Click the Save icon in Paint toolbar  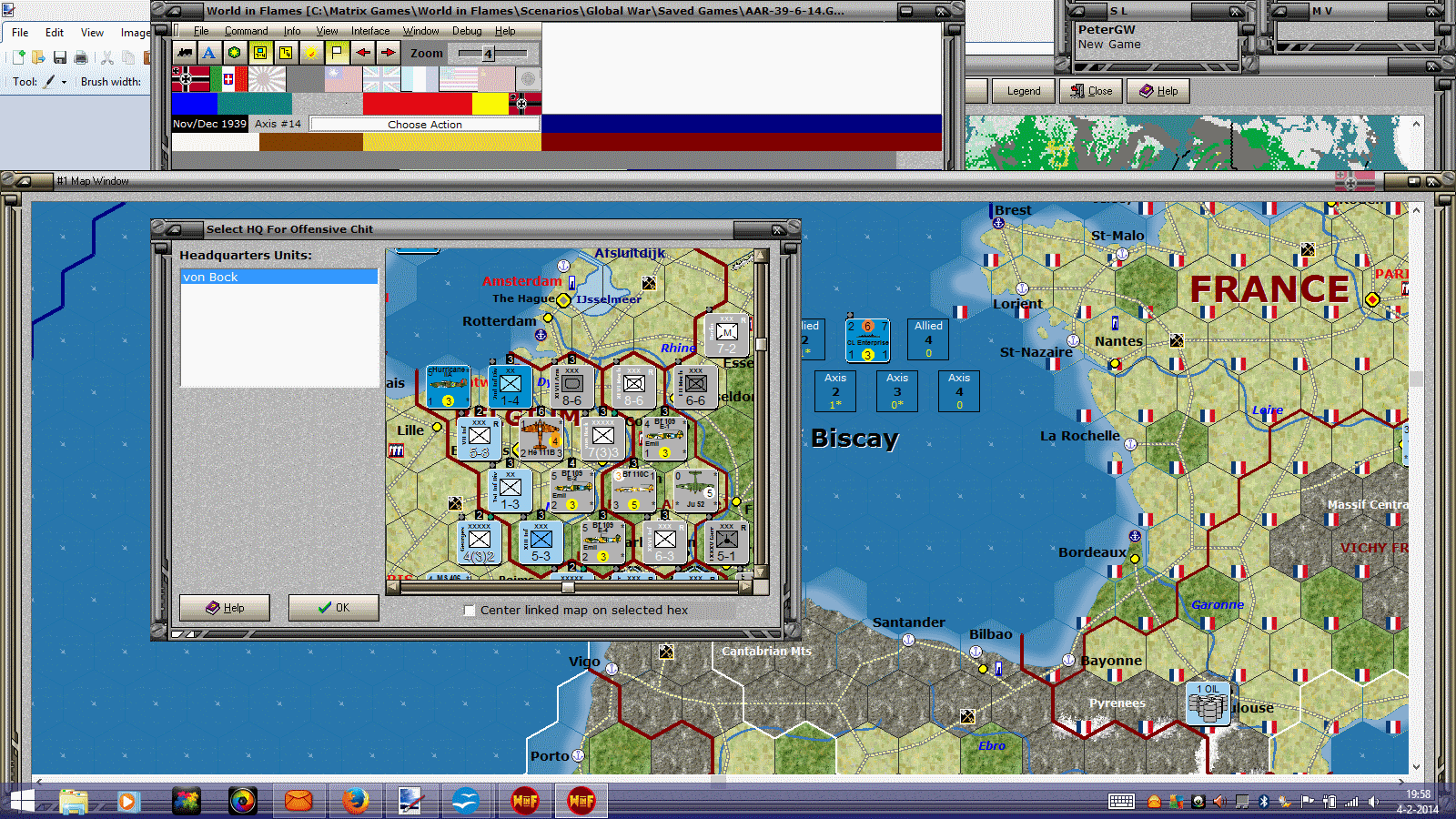[59, 57]
